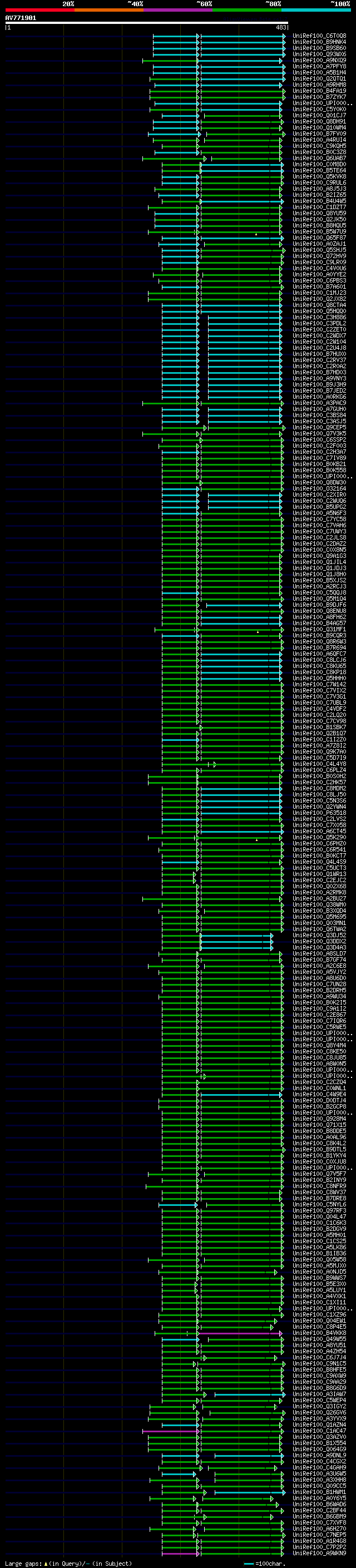Select the UniRef100_B7ZYK7 label
This screenshot has width=356, height=1568.
pos(319,97)
